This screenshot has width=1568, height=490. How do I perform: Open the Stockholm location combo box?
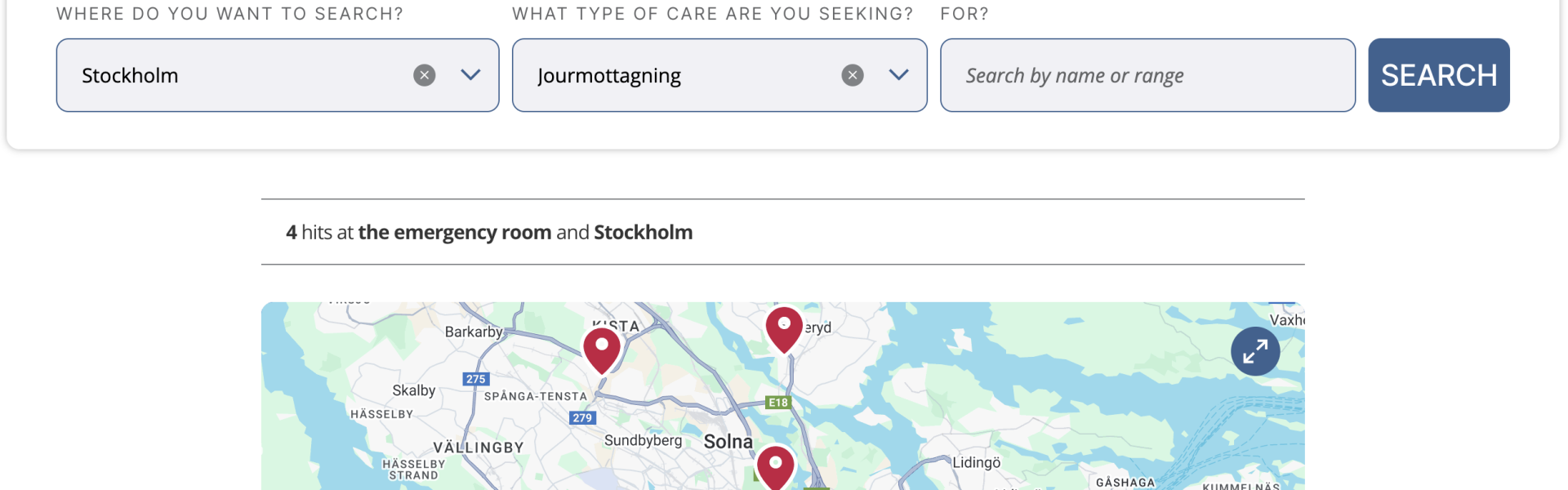278,75
